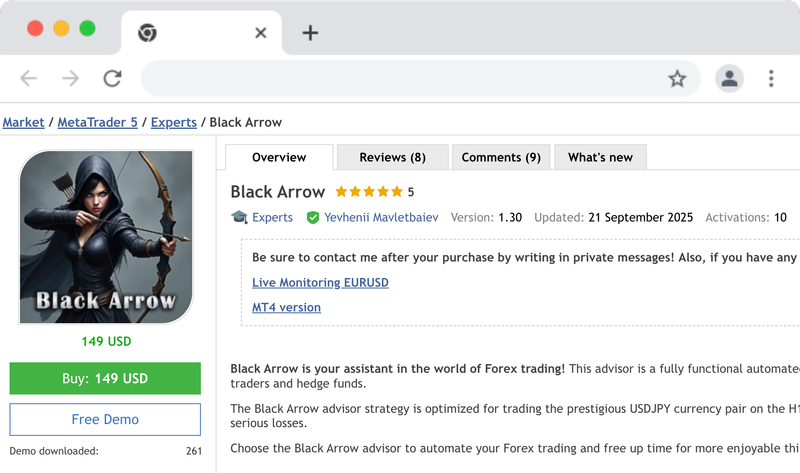Image resolution: width=800 pixels, height=473 pixels.
Task: Select the Overview tab
Action: point(279,157)
